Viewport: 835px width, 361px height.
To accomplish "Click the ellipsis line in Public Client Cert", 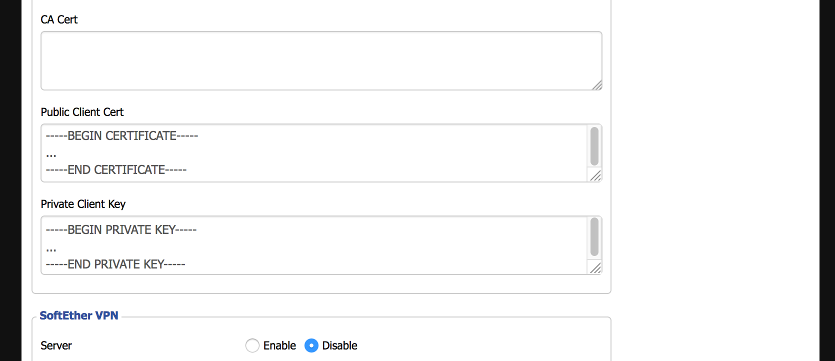I will [x=51, y=154].
